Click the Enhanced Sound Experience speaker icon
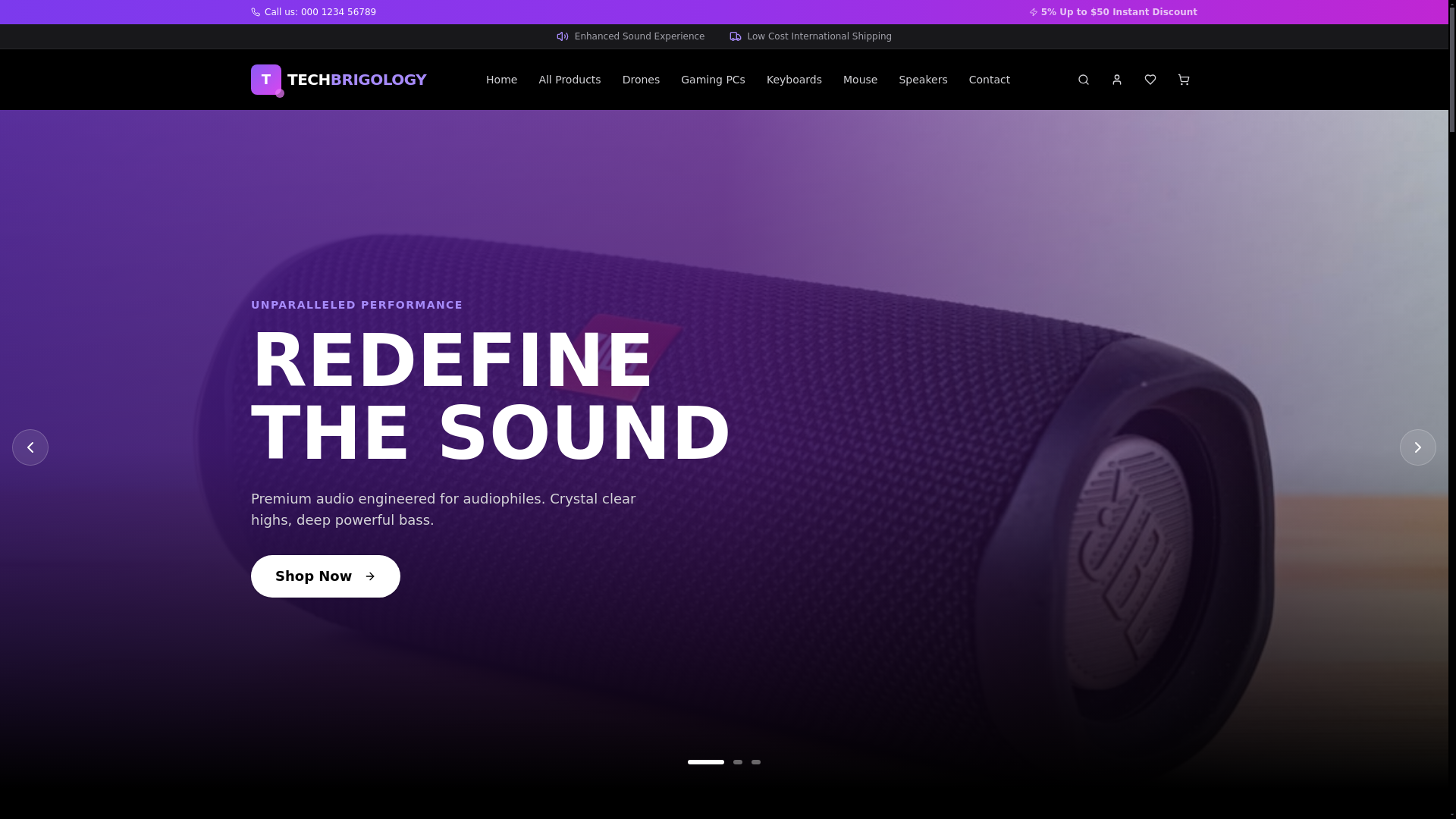Screen dimensions: 1456x819 click(x=563, y=36)
